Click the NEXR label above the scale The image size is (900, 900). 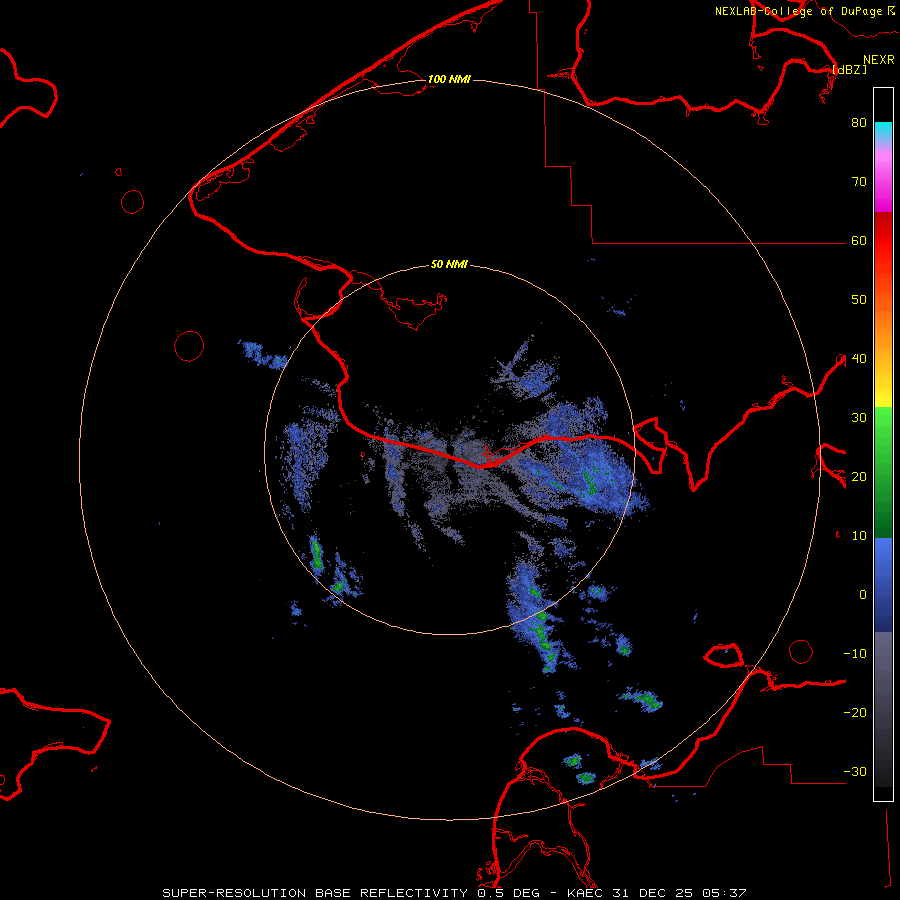[878, 60]
